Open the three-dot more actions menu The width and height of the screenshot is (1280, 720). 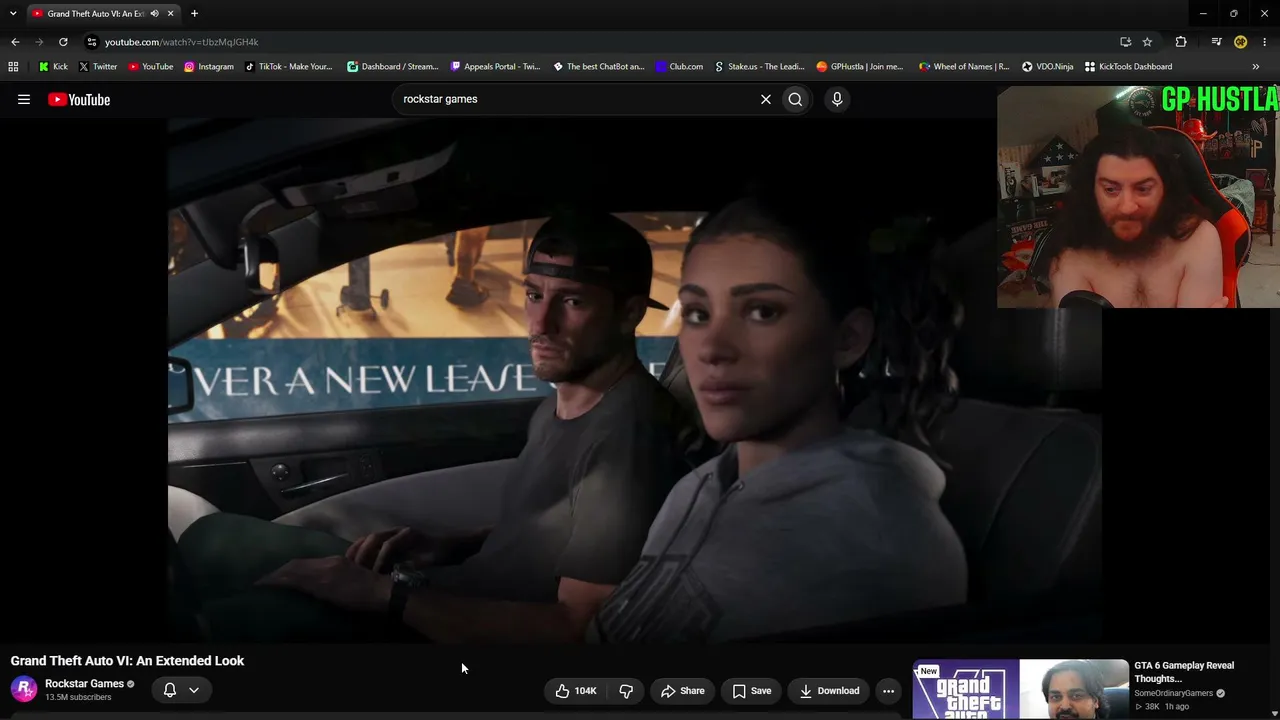(888, 691)
